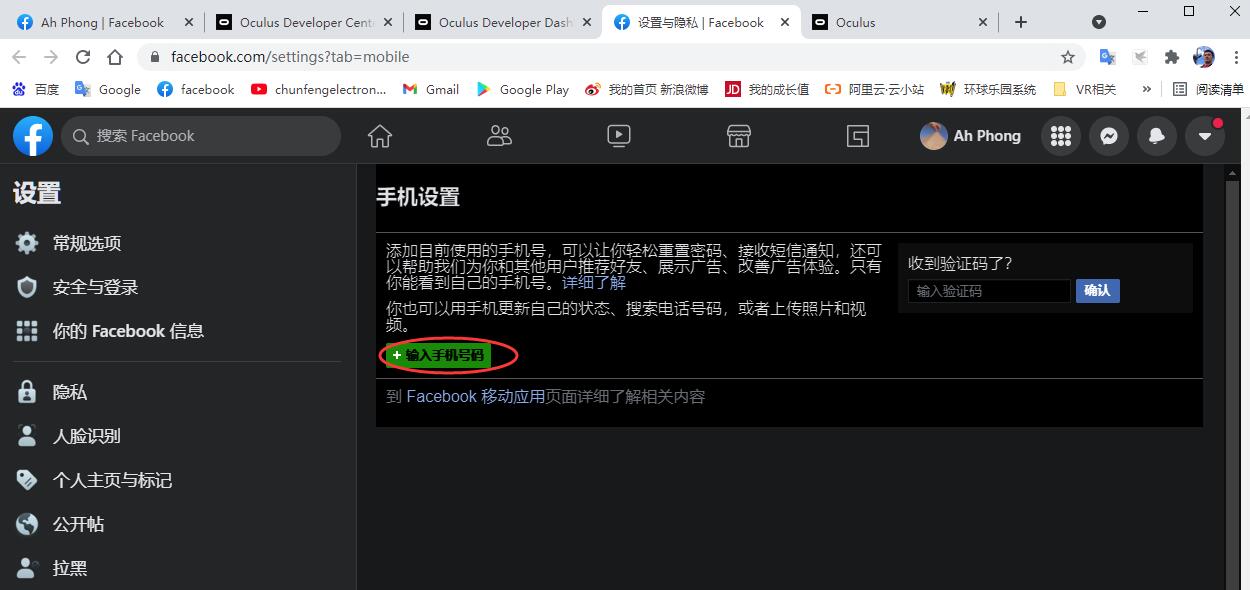Expand the bookmarks overflow chevron
The image size is (1250, 590).
click(1146, 89)
